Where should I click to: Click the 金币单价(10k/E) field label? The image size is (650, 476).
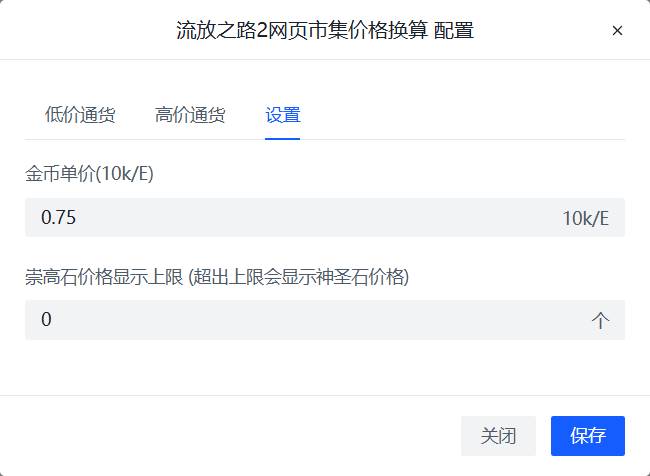coord(89,174)
